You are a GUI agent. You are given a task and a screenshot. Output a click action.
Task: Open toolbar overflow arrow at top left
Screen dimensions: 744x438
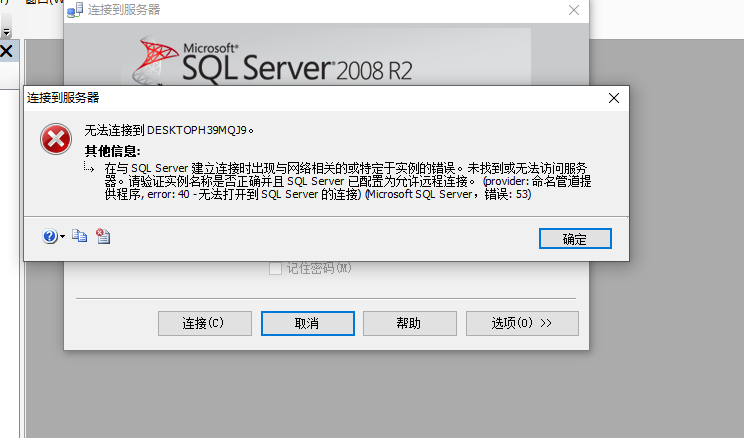click(x=6, y=32)
